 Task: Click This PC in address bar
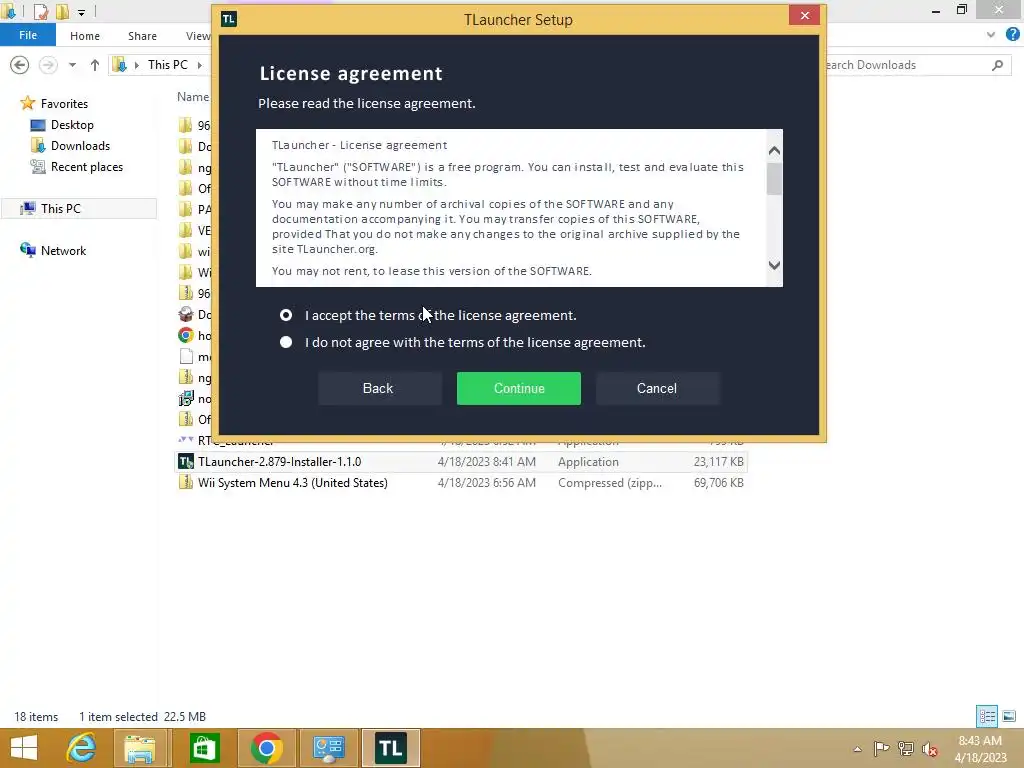[x=168, y=65]
